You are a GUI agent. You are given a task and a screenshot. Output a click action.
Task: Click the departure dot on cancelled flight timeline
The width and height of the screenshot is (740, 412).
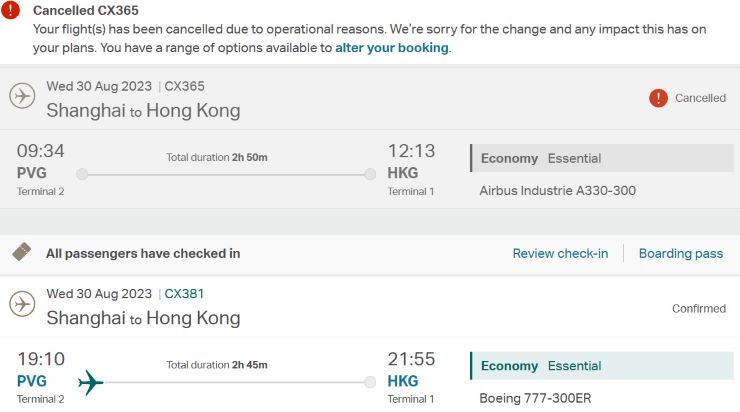coord(82,174)
